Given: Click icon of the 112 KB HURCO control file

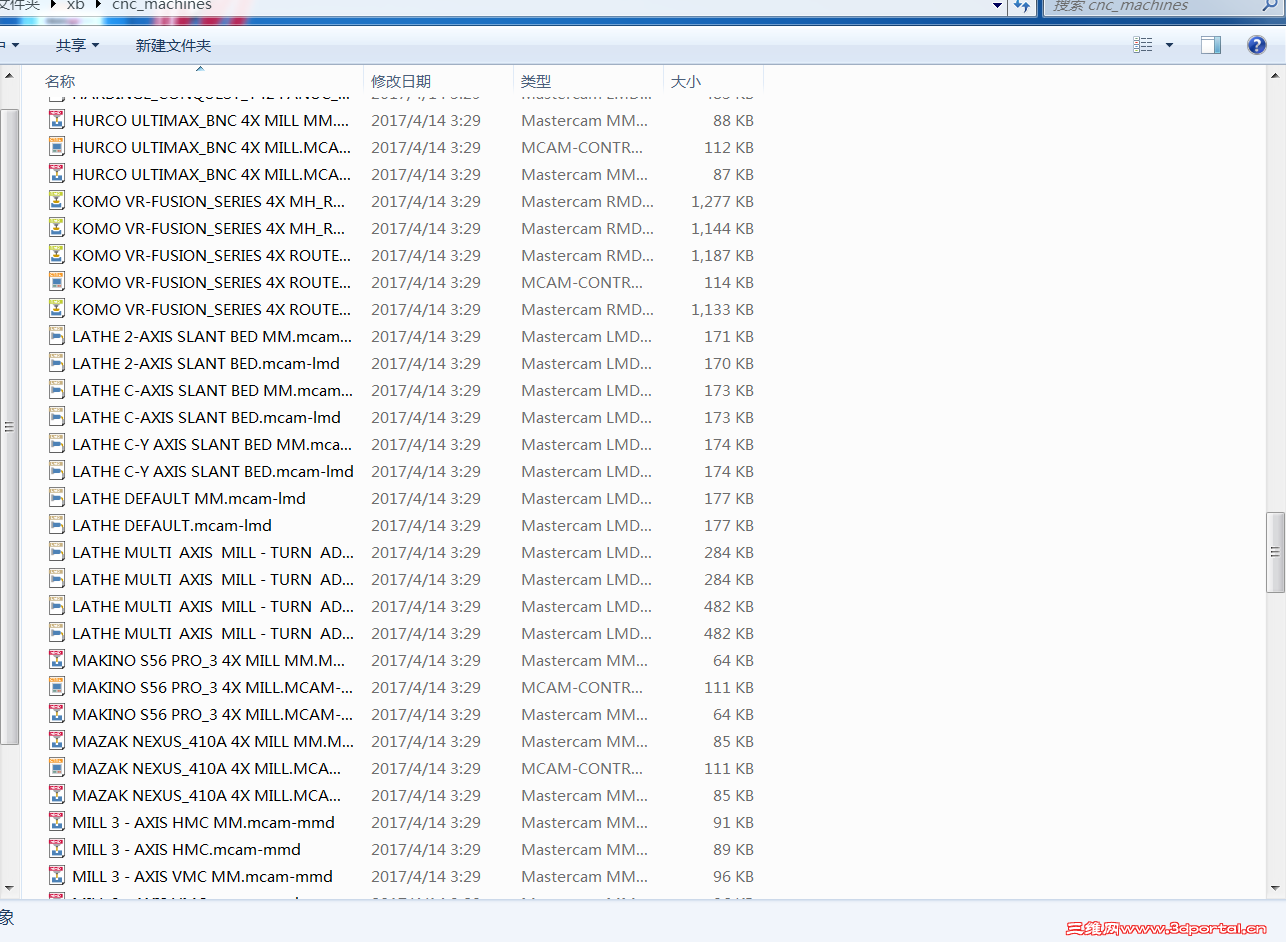Looking at the screenshot, I should point(58,147).
